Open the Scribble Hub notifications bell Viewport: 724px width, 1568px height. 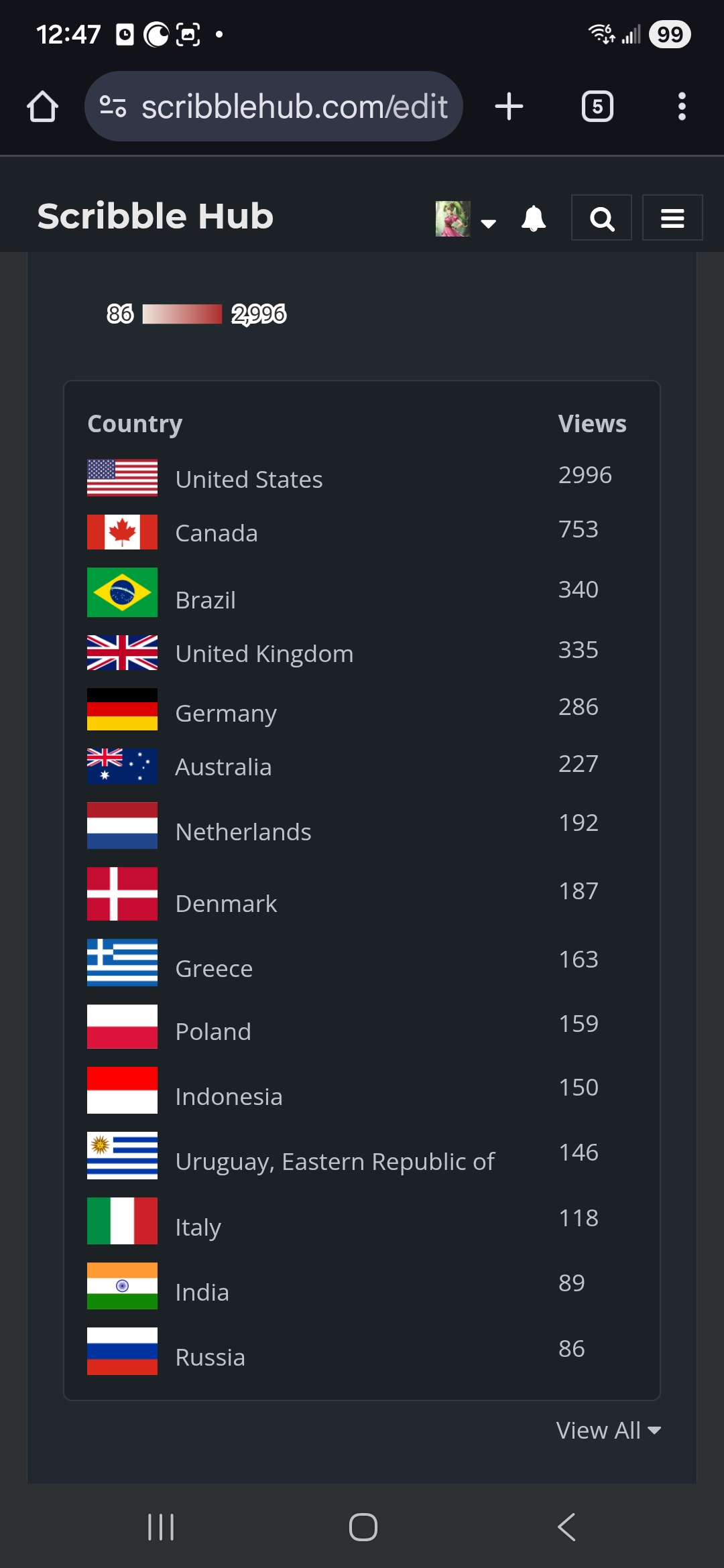[x=533, y=218]
